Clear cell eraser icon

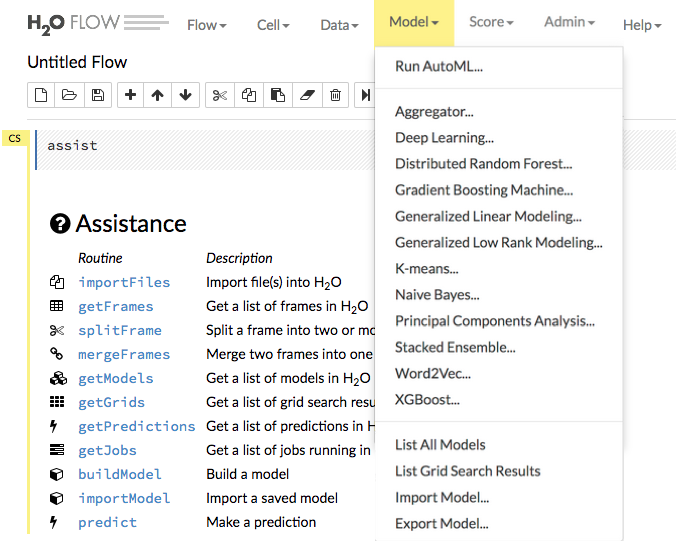(307, 95)
